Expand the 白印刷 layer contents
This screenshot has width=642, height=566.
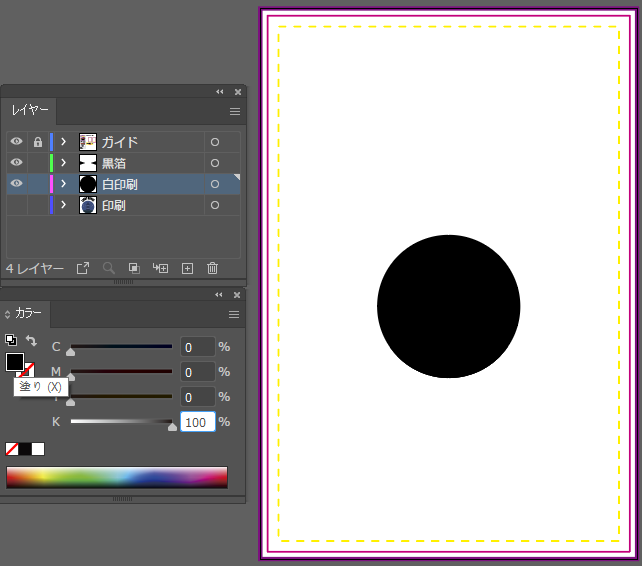63,184
